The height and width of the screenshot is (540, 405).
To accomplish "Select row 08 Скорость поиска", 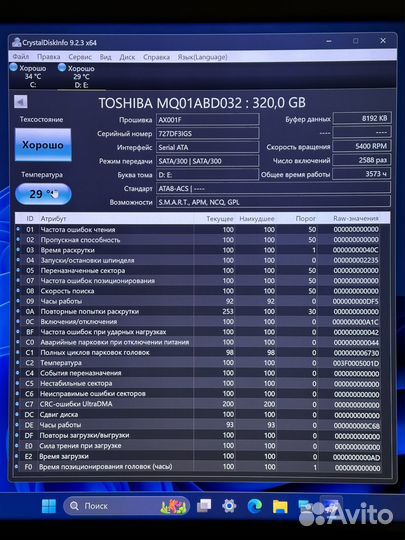I will (198, 291).
